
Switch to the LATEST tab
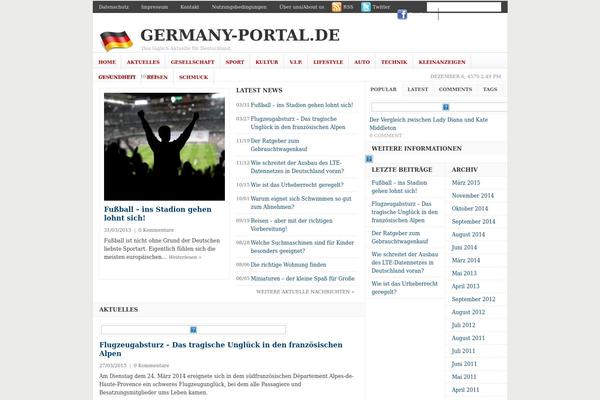418,89
